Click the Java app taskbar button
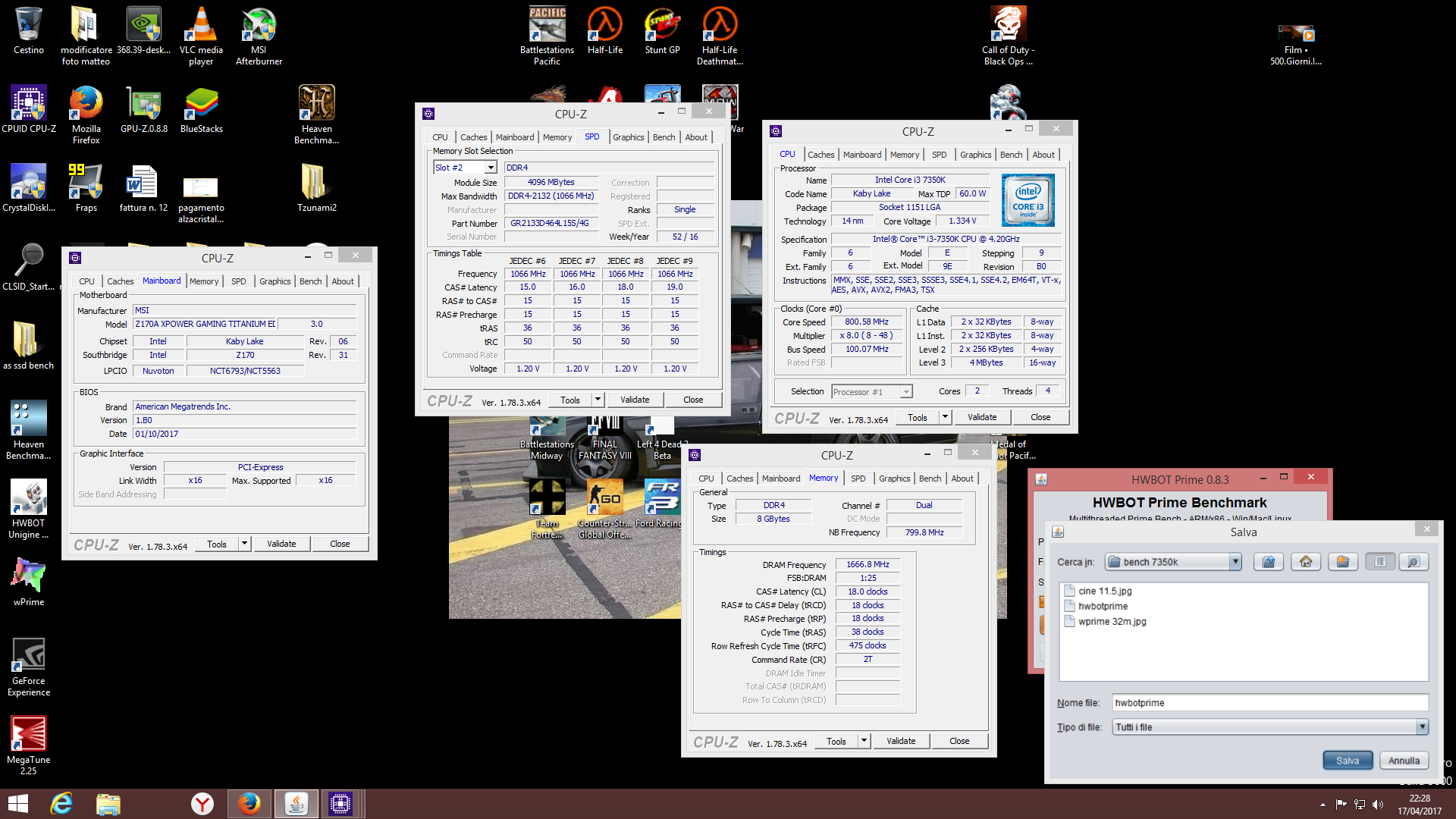Screen dimensions: 1456x819 point(297,804)
